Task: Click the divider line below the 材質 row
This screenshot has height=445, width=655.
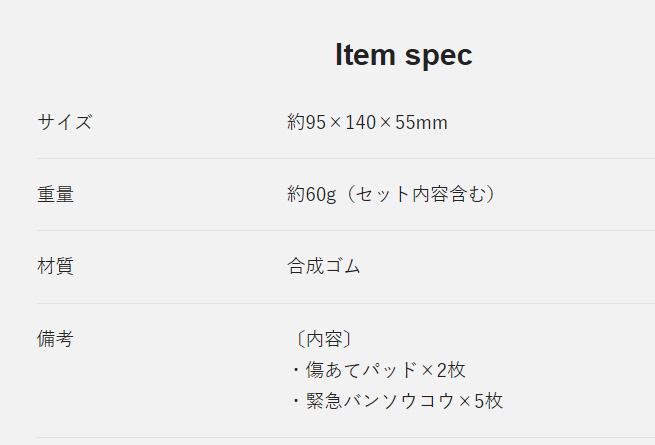Action: tap(346, 303)
